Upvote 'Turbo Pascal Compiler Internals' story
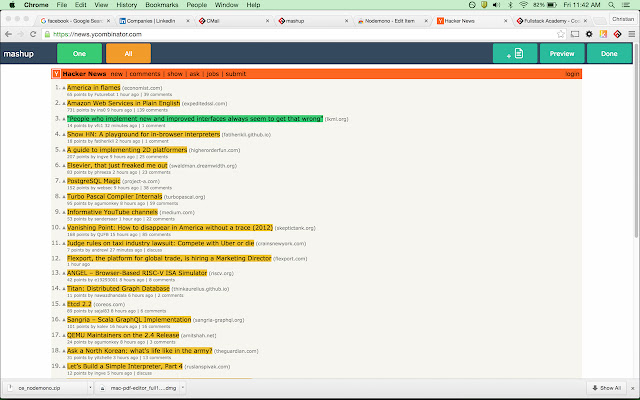 64,196
